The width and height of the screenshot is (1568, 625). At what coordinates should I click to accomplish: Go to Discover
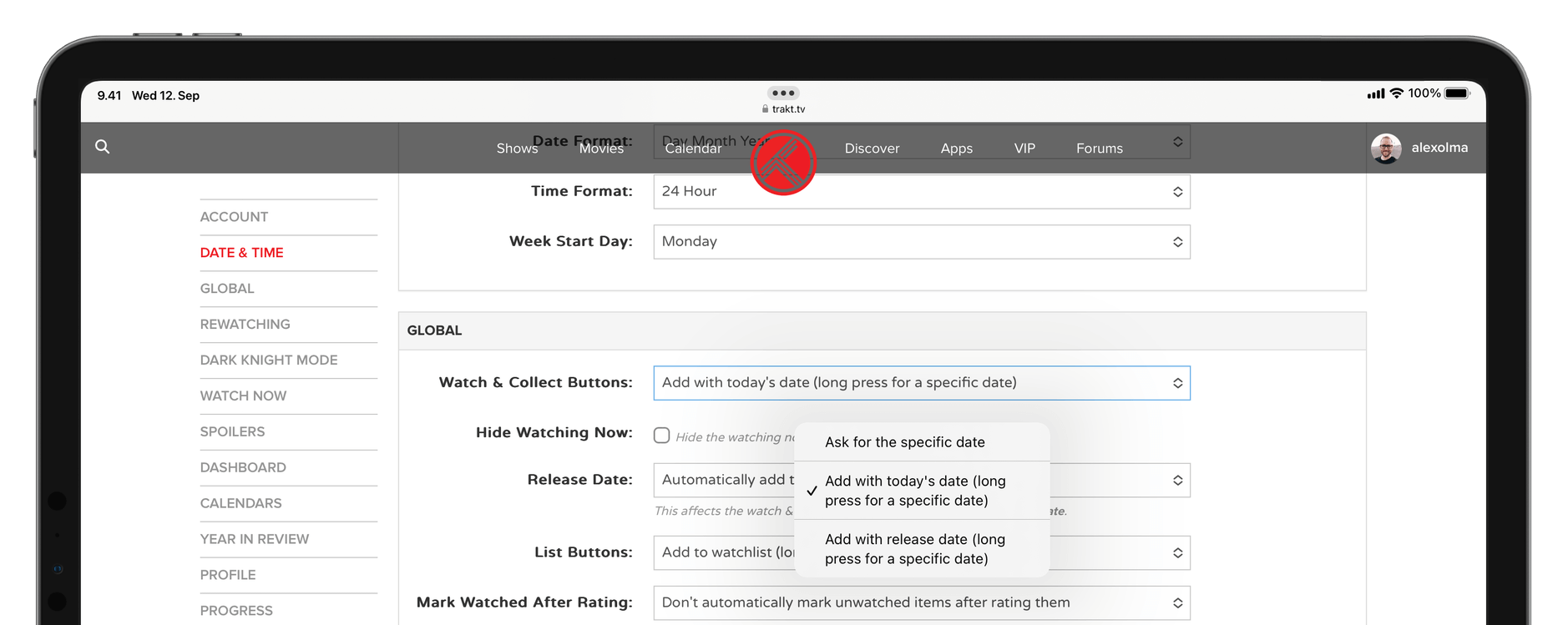872,149
